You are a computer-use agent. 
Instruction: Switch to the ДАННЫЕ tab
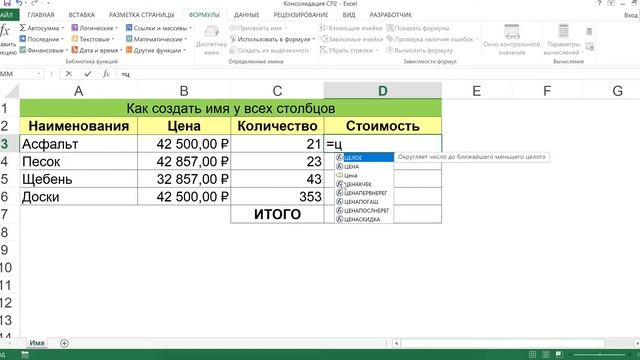[247, 15]
